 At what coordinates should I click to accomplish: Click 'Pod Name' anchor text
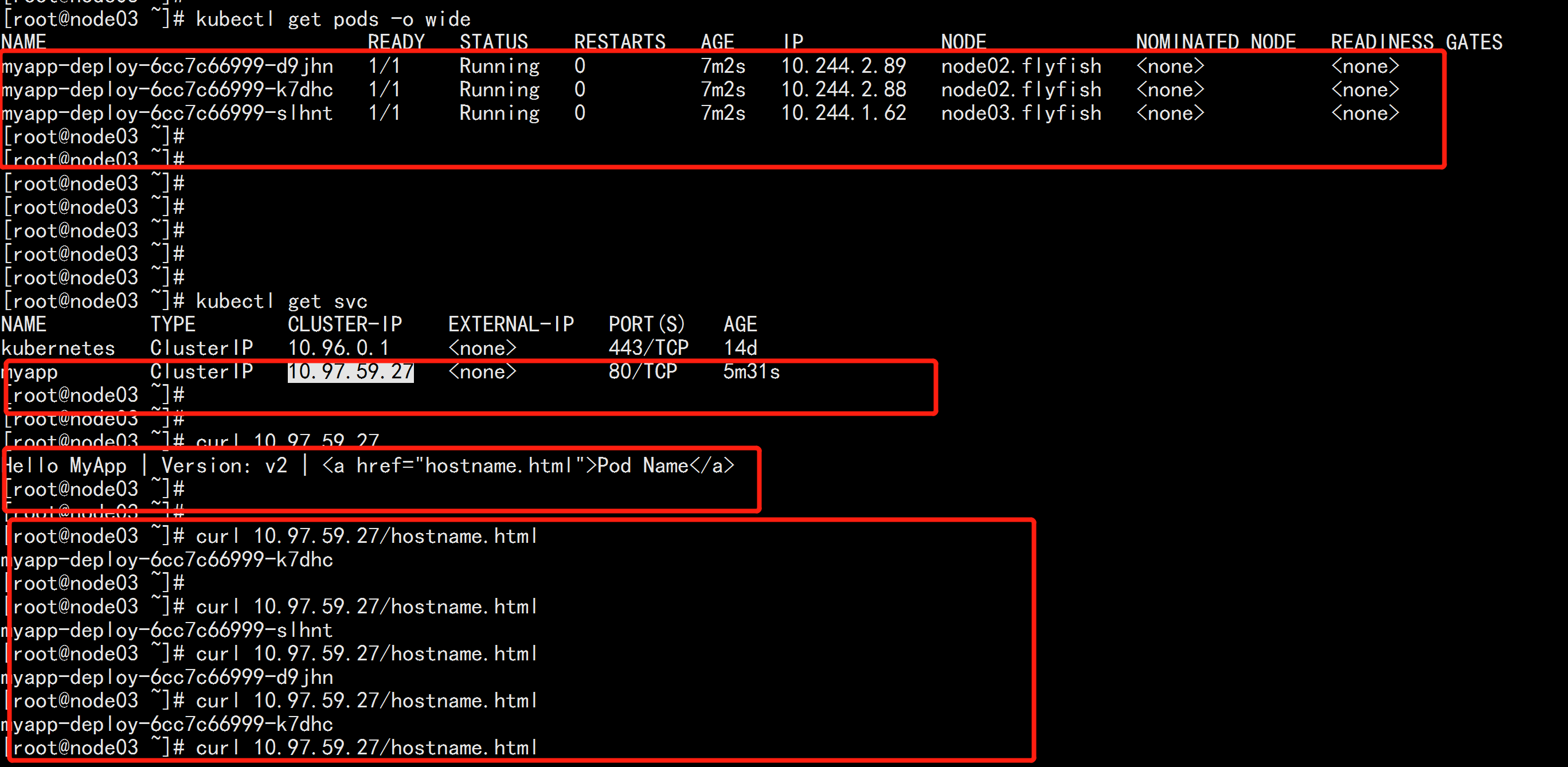click(x=642, y=466)
